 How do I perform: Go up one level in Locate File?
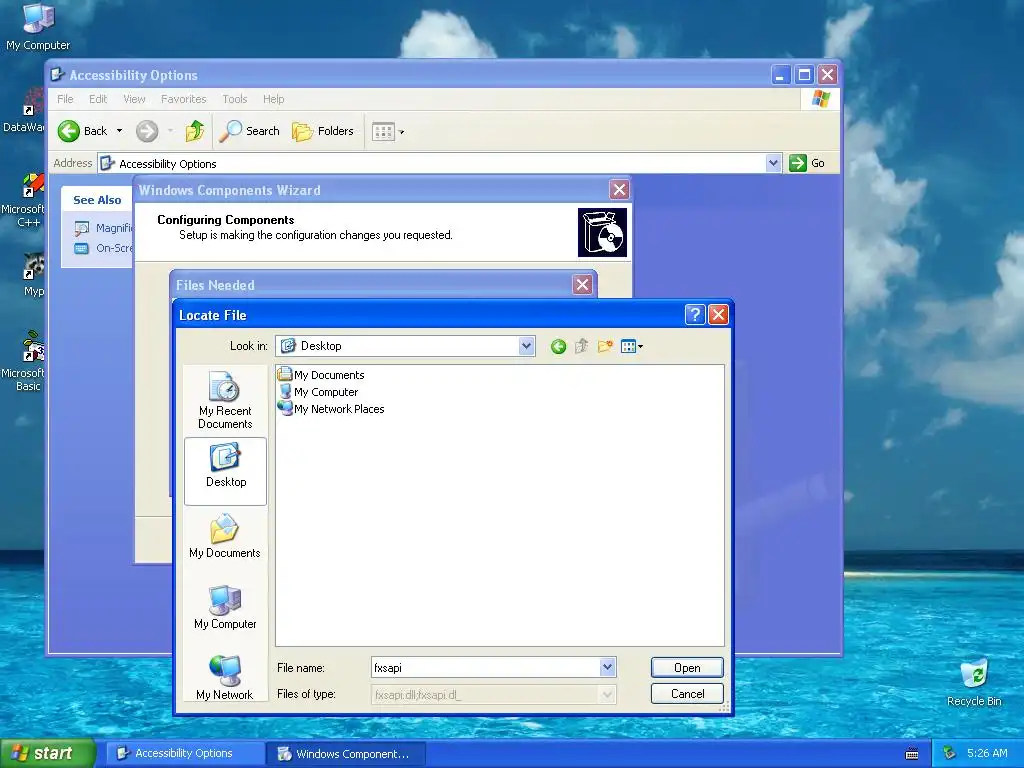coord(581,346)
